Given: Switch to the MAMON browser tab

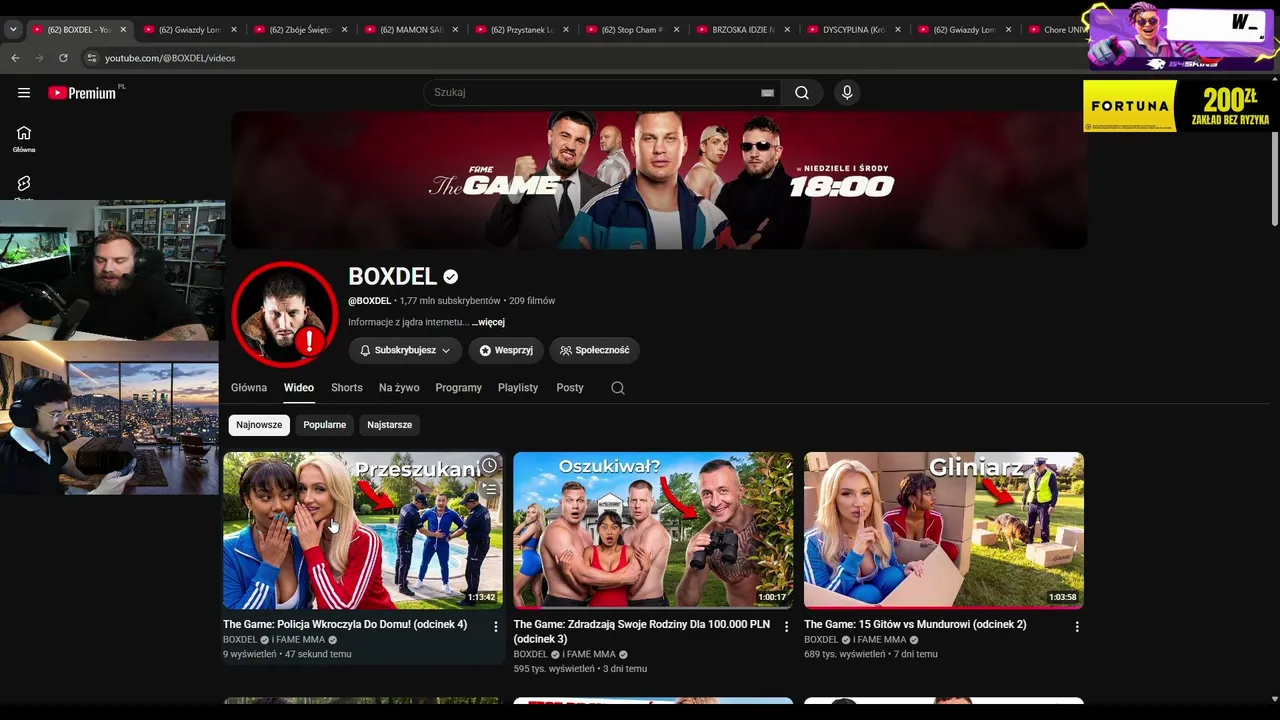Looking at the screenshot, I should click(411, 30).
